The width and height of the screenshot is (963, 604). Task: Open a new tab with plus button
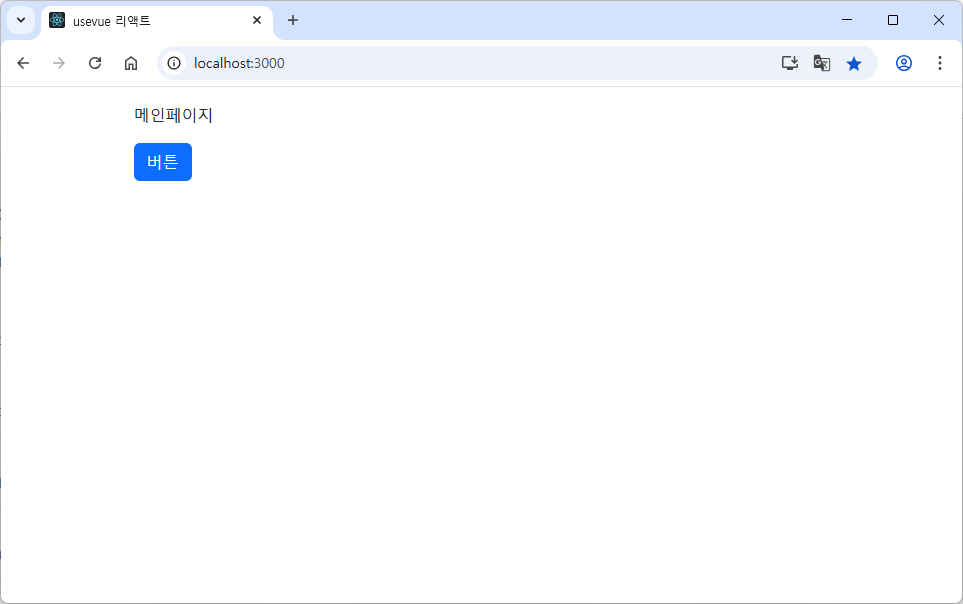(x=293, y=20)
